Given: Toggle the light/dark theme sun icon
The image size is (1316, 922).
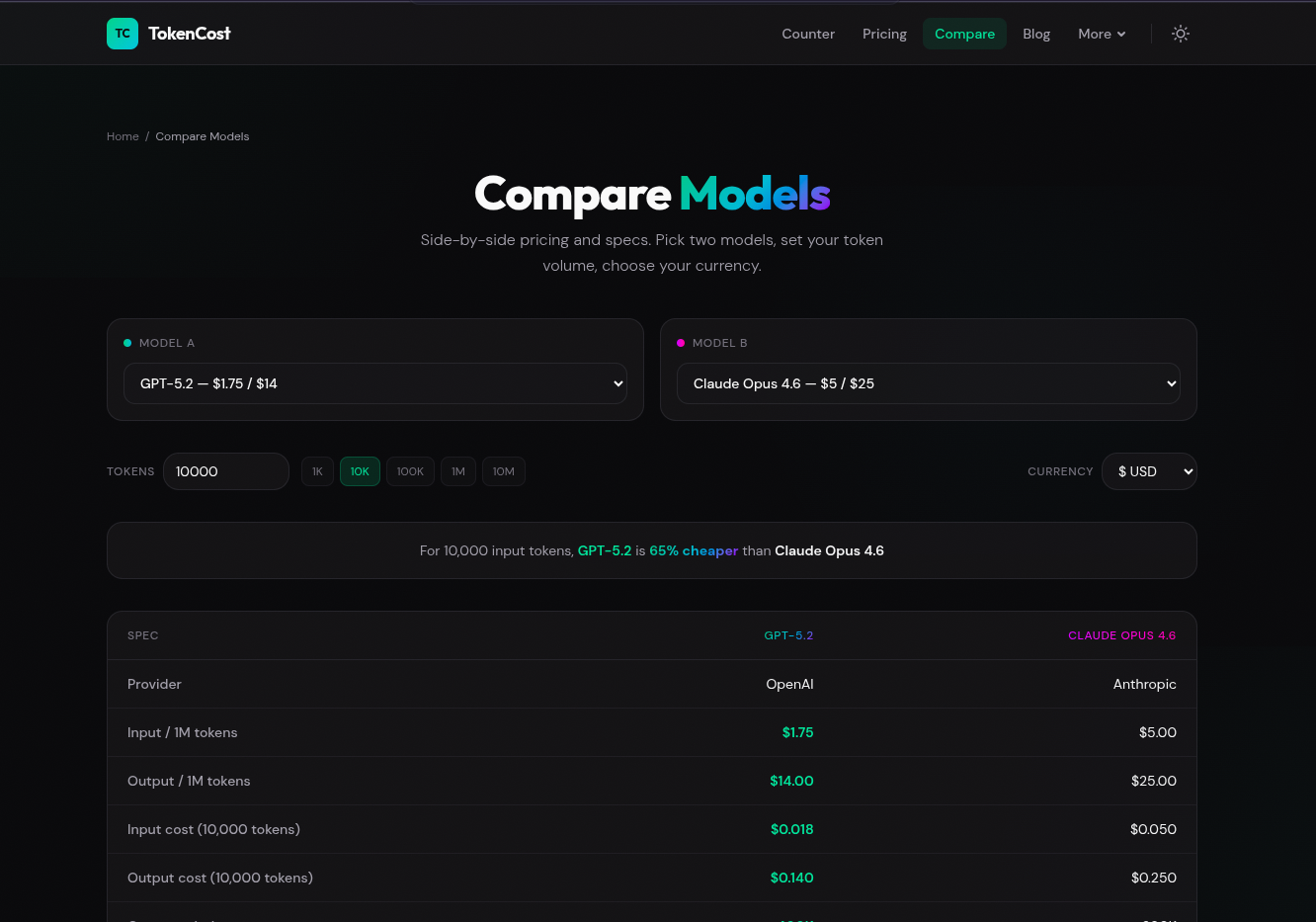Looking at the screenshot, I should (x=1181, y=34).
